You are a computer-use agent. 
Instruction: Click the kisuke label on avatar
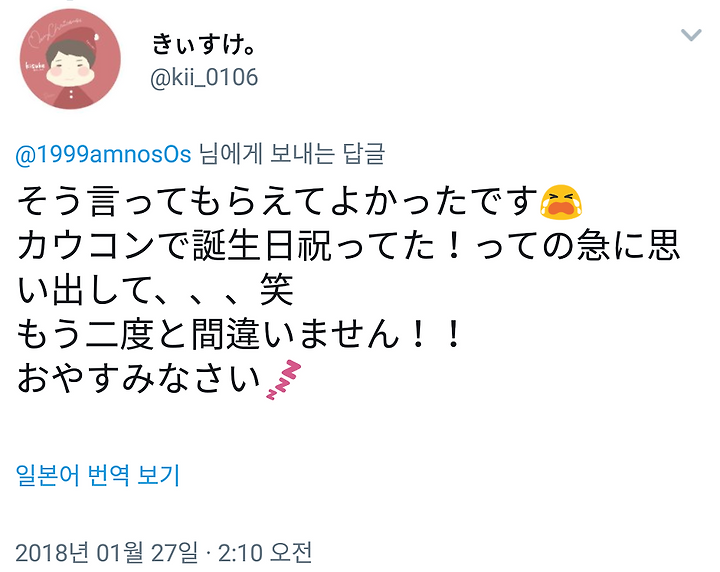35,66
